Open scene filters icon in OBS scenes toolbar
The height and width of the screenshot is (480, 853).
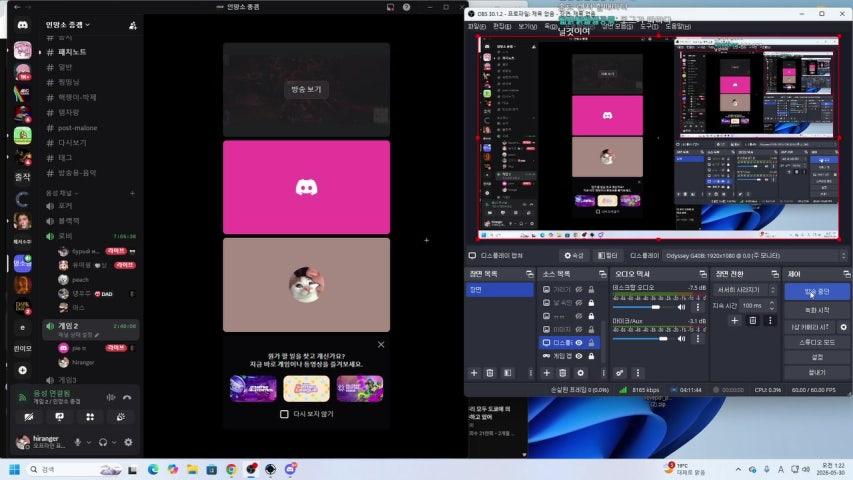(x=507, y=373)
